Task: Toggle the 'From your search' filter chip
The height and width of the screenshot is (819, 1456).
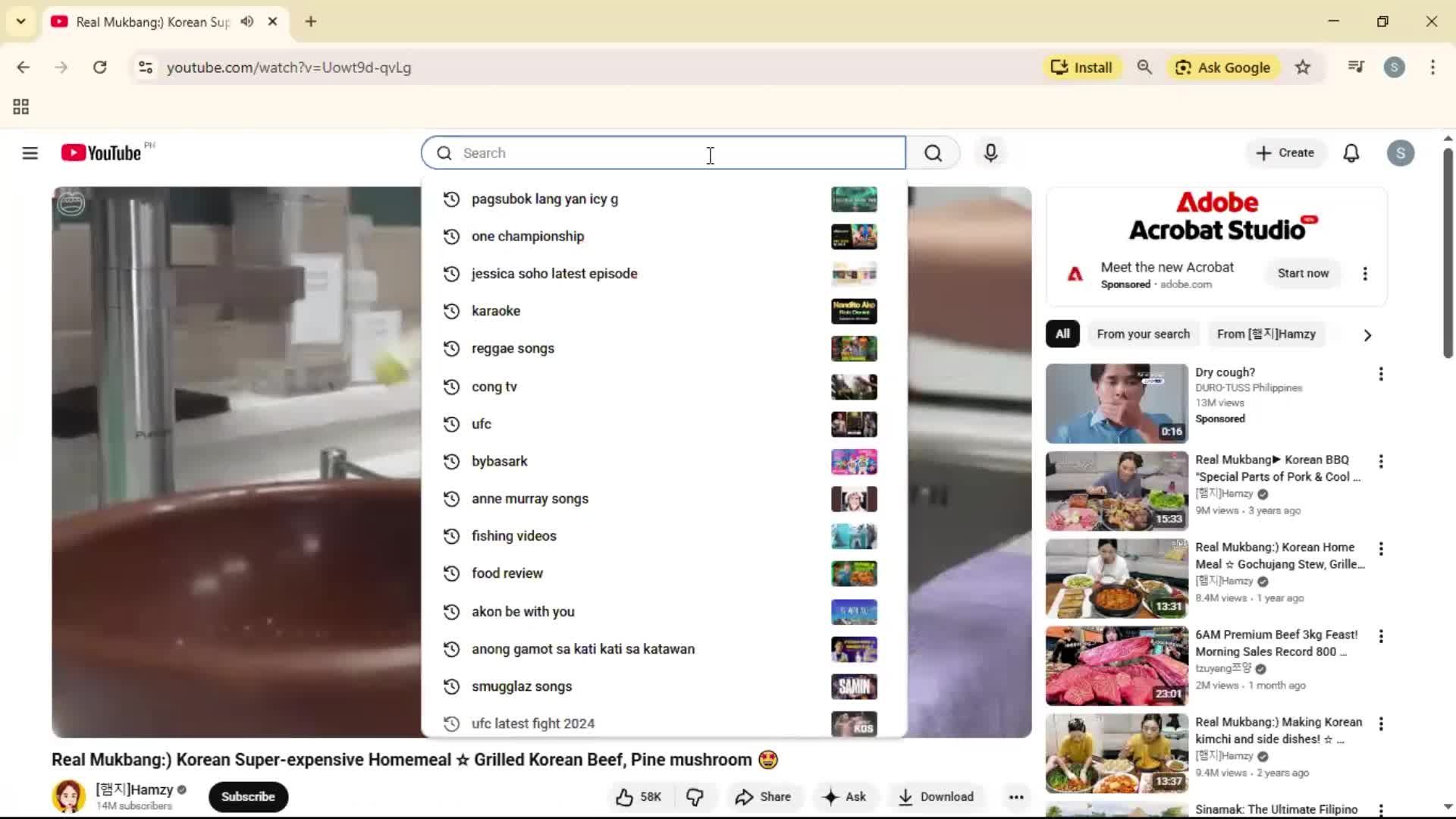Action: (1143, 334)
